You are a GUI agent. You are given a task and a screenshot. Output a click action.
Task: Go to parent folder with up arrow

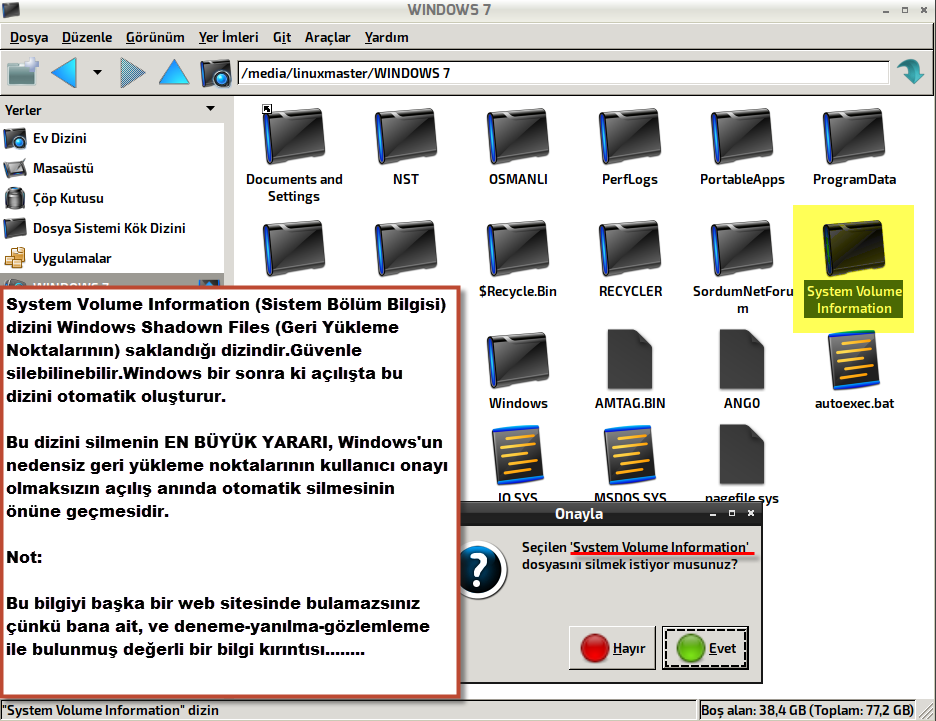[174, 73]
